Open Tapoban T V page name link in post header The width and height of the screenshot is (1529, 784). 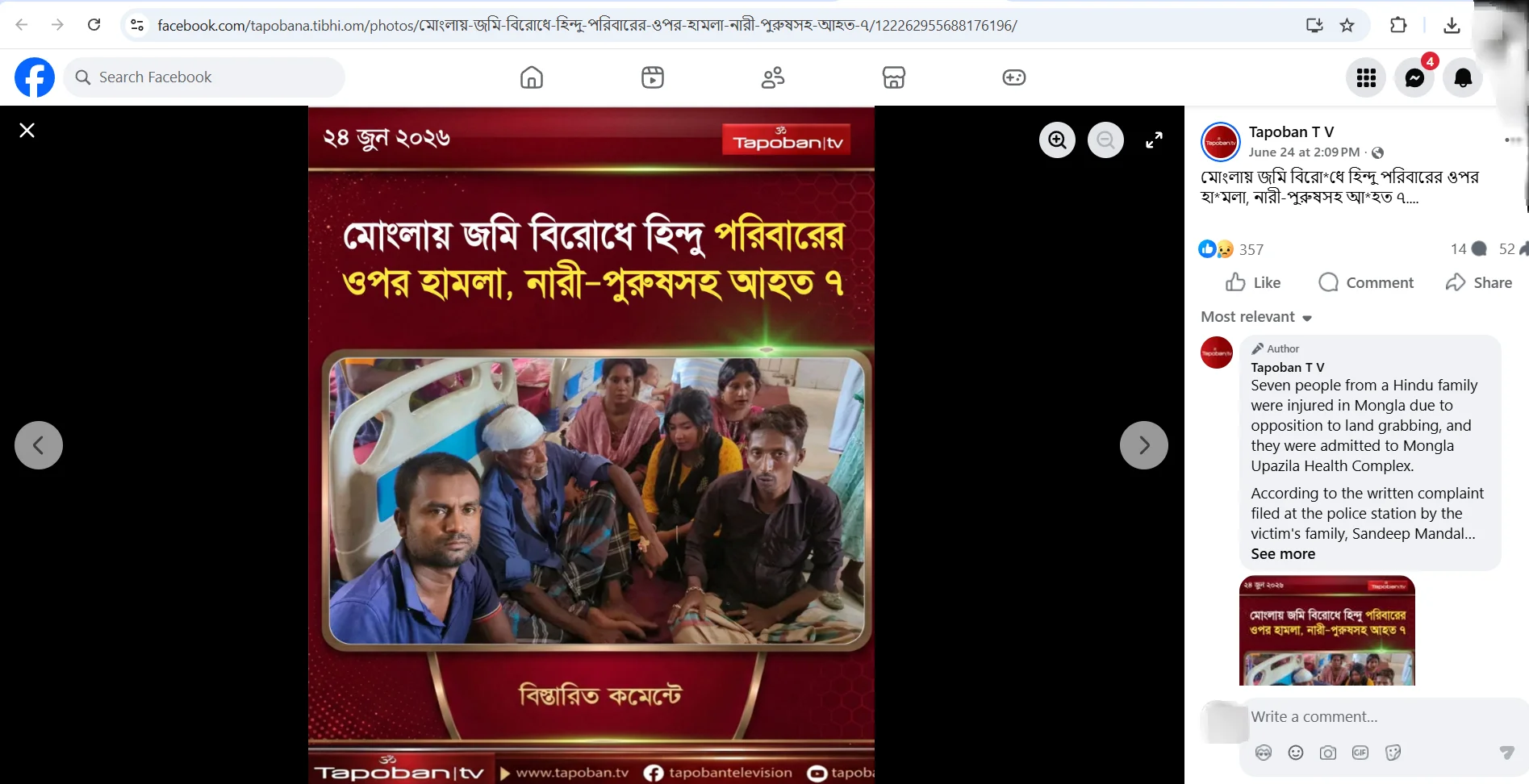[x=1291, y=131]
